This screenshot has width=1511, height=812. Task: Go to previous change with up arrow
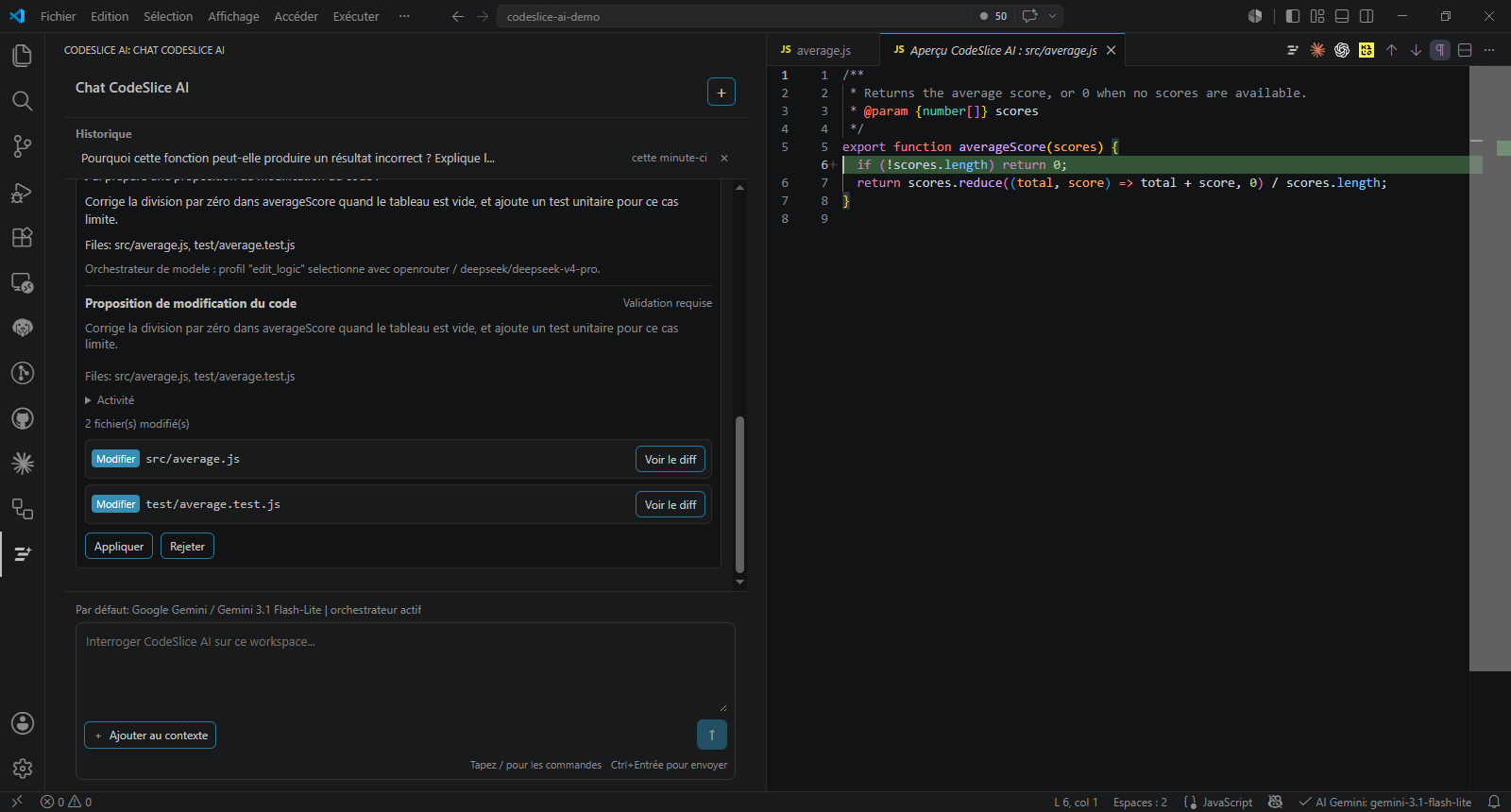pos(1391,50)
